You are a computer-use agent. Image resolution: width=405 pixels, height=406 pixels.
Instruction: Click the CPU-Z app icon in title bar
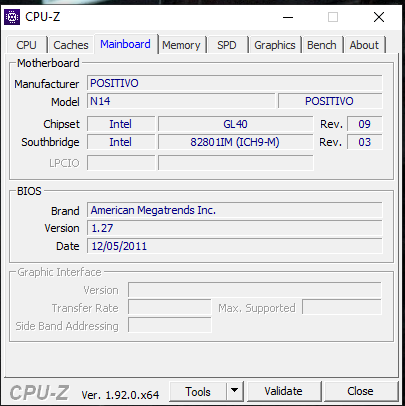[x=12, y=17]
